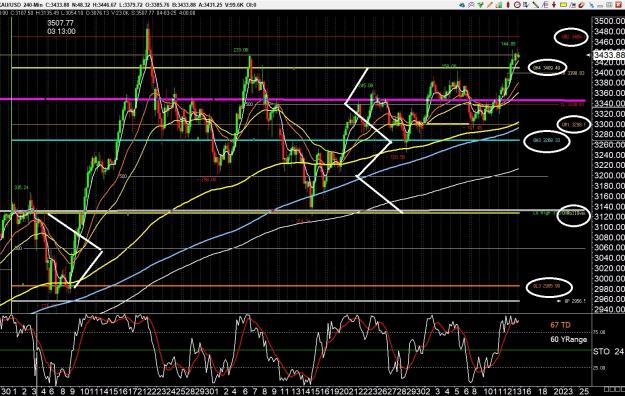Click the blue link icon in the toolbar
625x396 pixels.
click(x=592, y=5)
